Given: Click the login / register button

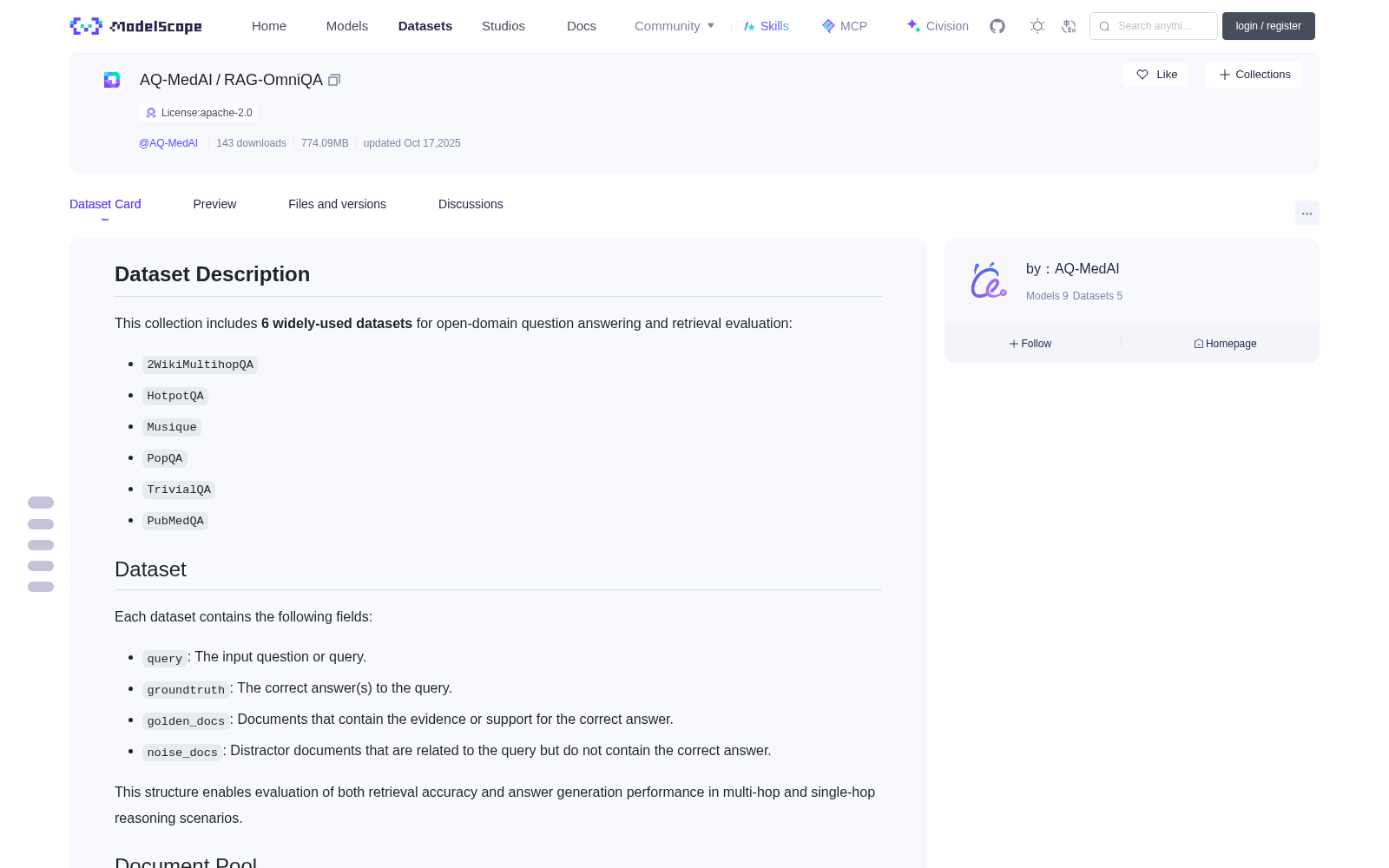Looking at the screenshot, I should [x=1268, y=26].
